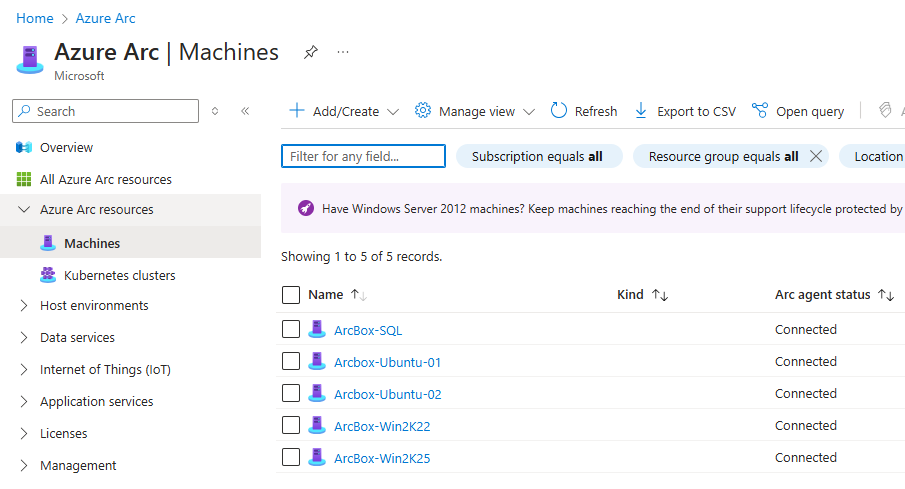Viewport: 905px width, 489px height.
Task: Check the ArcBox-Win2K25 row checkbox
Action: [291, 457]
